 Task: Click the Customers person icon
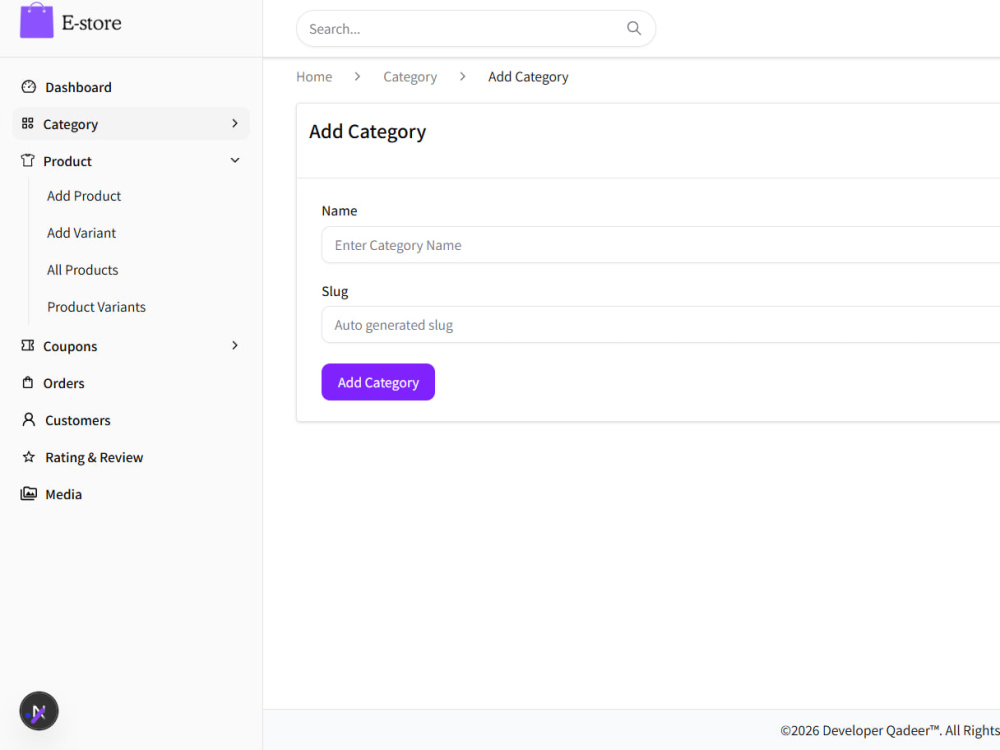pyautogui.click(x=29, y=420)
